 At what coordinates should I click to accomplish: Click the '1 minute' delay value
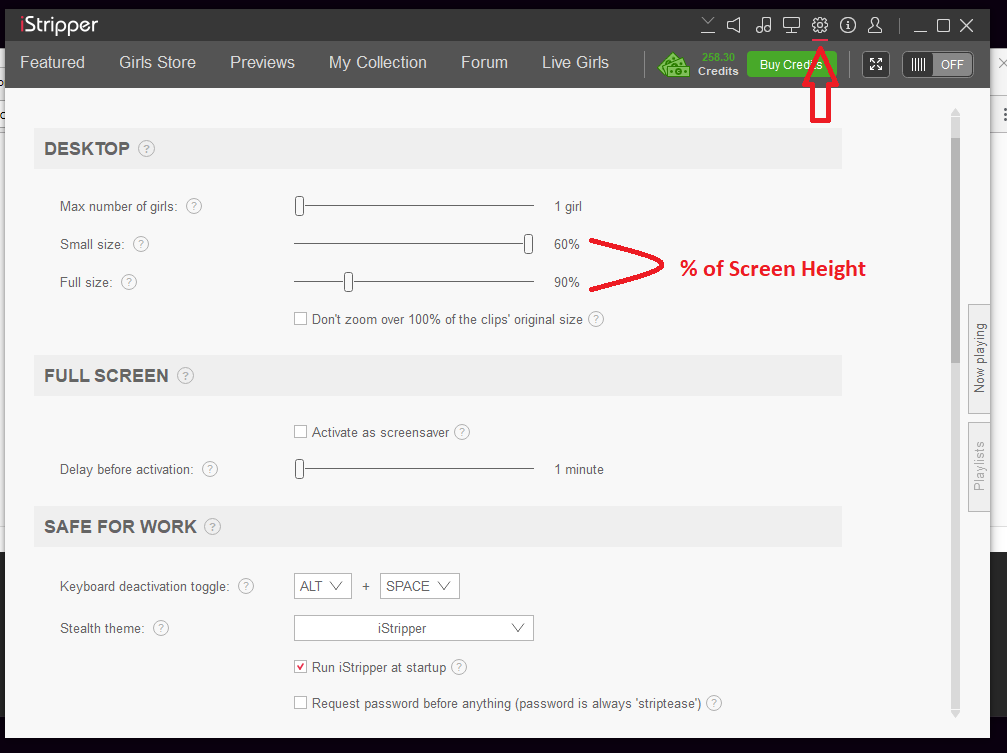click(579, 470)
